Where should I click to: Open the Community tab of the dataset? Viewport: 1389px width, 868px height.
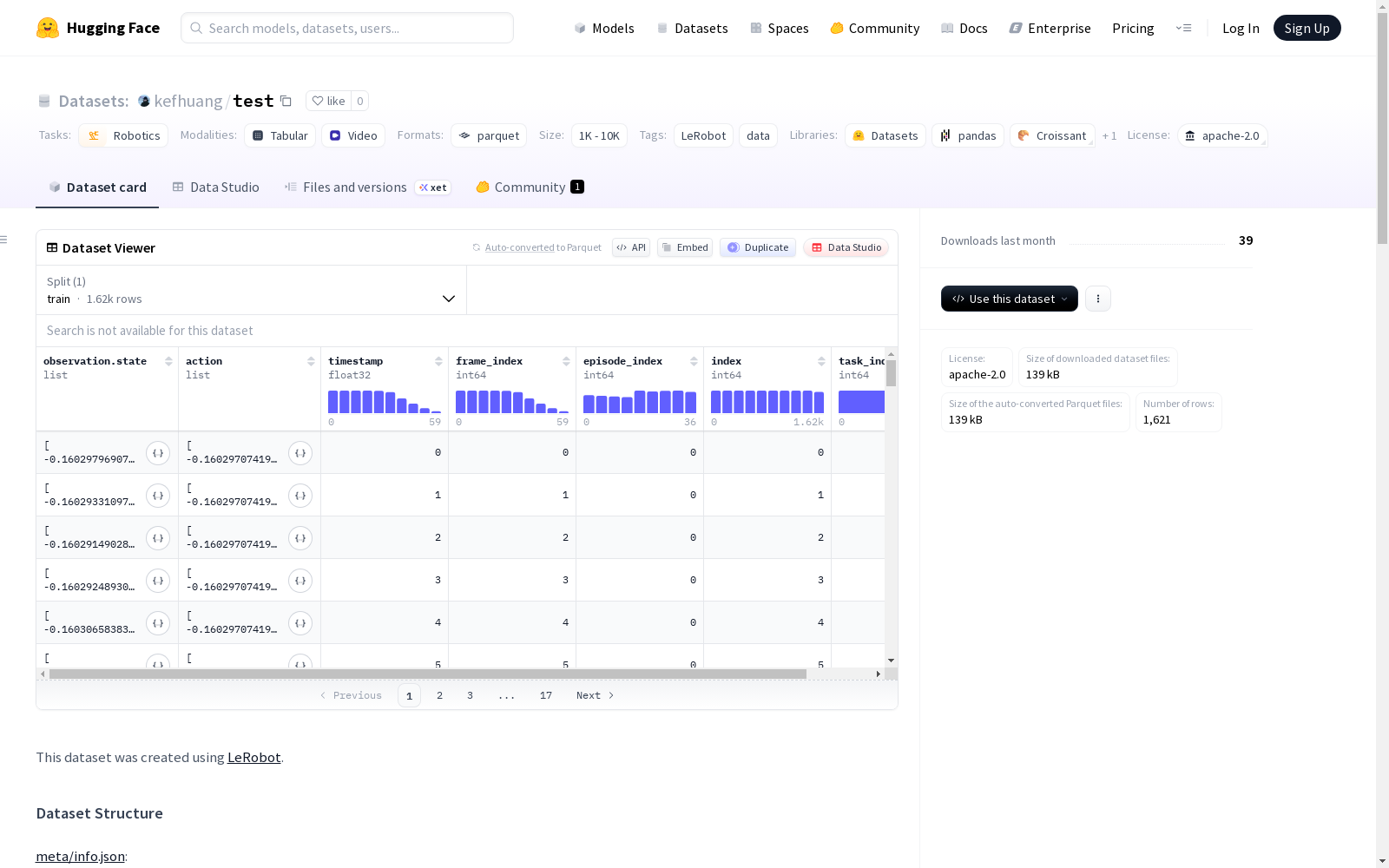tap(530, 187)
